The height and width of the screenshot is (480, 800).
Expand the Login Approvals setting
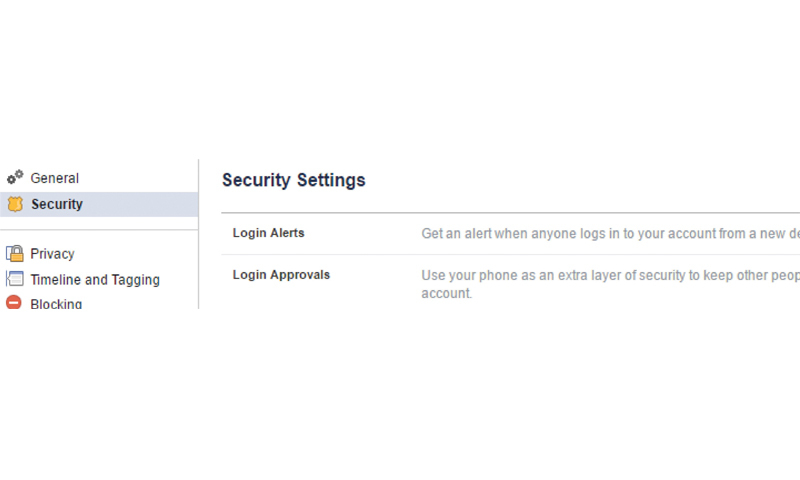point(281,274)
